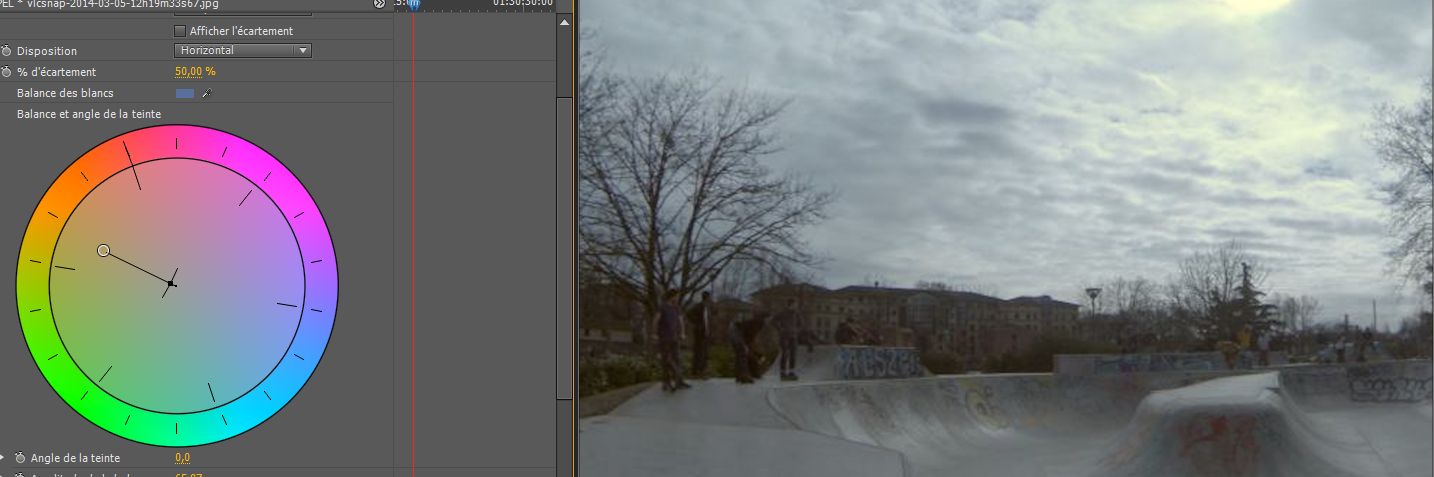The width and height of the screenshot is (1434, 477).
Task: Edit the 0,0 hue angle value
Action: tap(183, 458)
